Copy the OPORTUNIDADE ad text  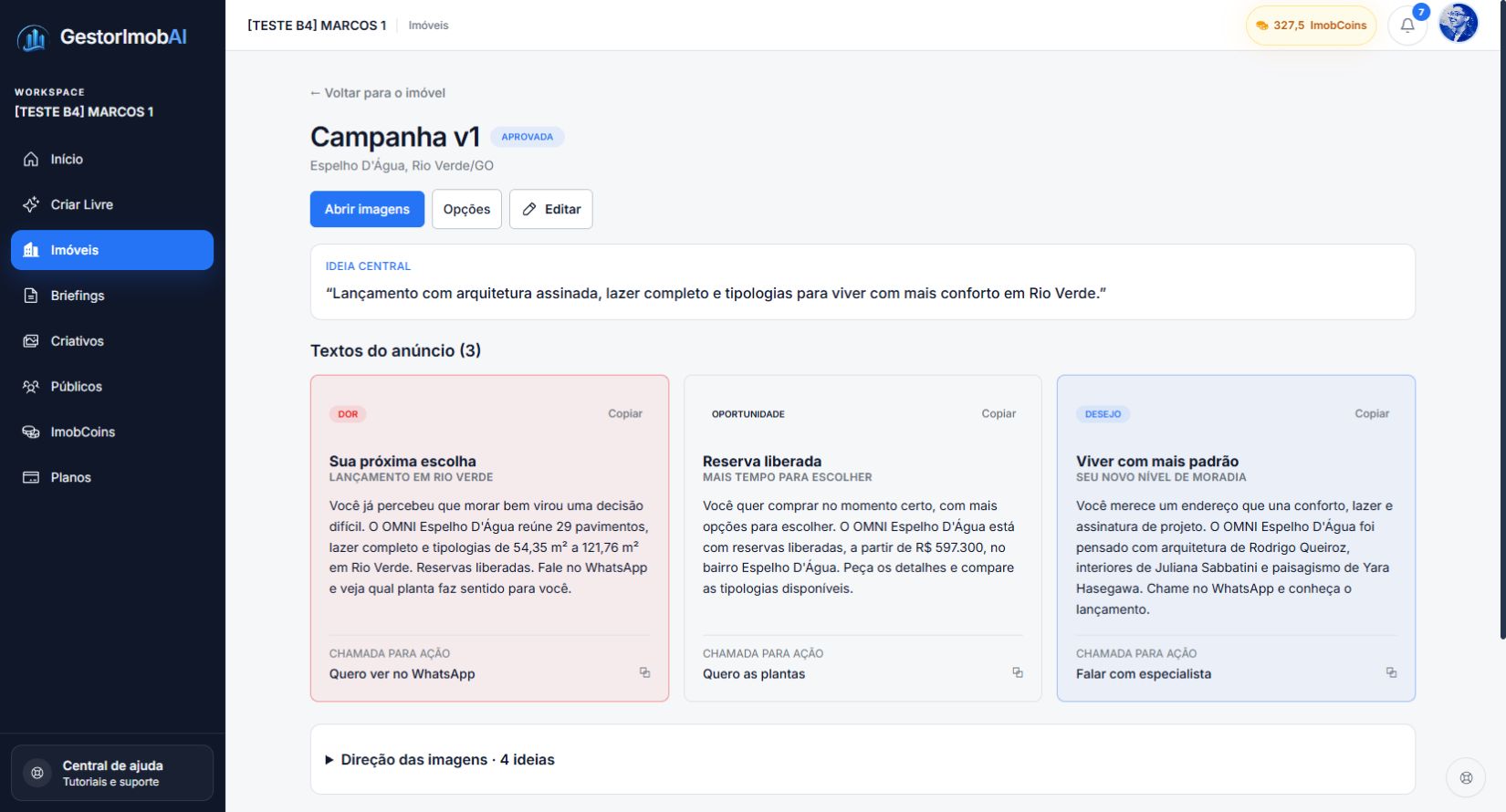pyautogui.click(x=999, y=413)
